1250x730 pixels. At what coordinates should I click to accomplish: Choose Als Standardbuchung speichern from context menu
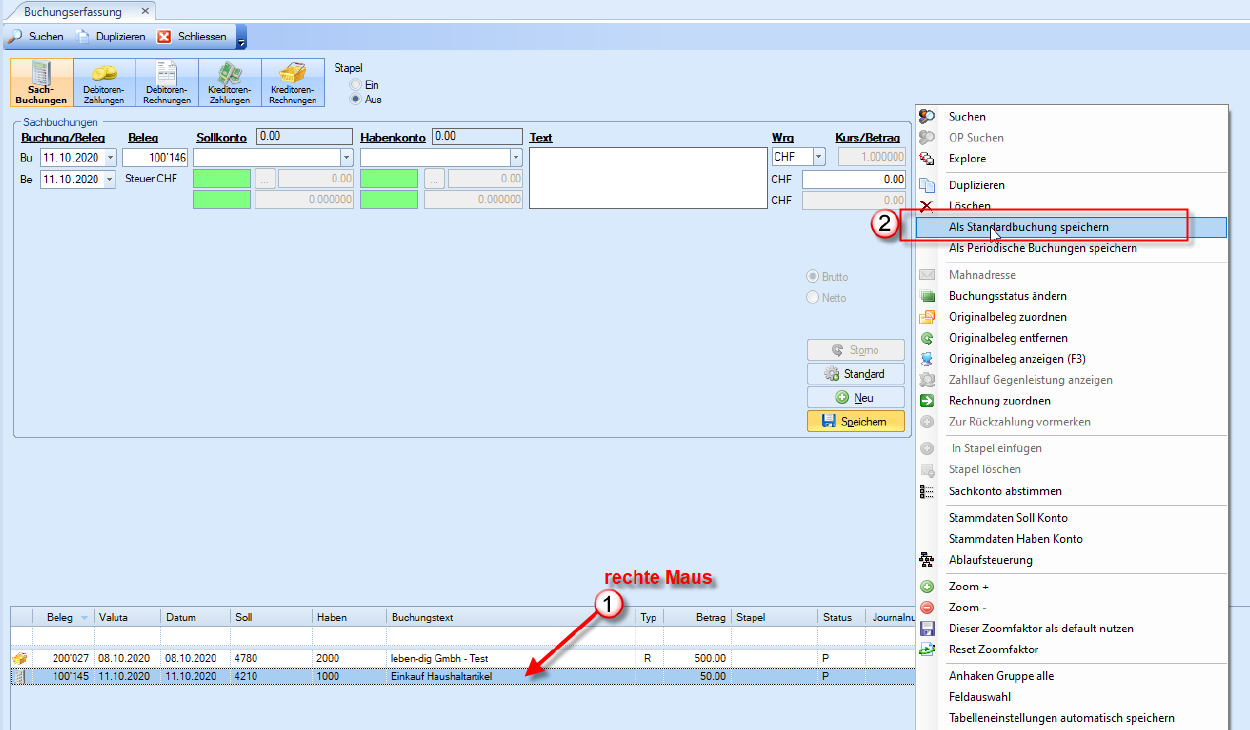click(1028, 227)
